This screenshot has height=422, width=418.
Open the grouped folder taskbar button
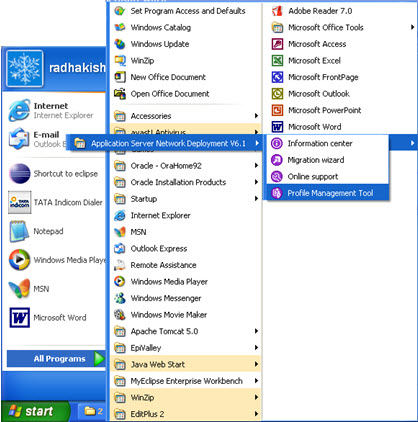click(x=93, y=411)
